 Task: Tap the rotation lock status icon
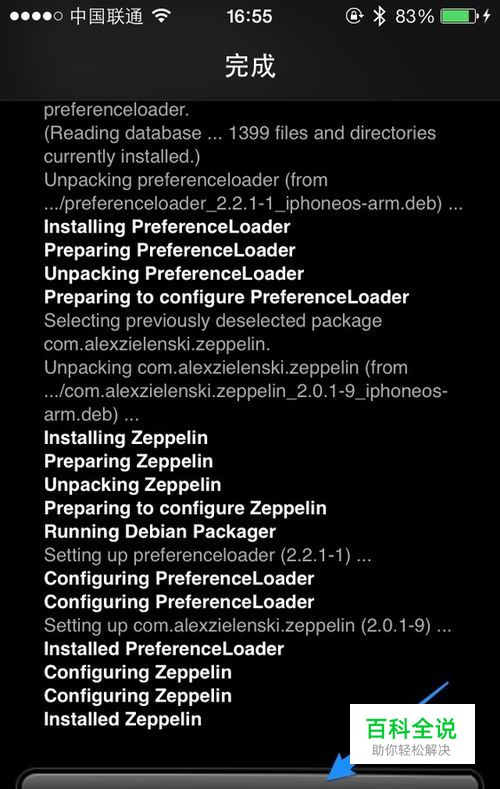pyautogui.click(x=354, y=16)
